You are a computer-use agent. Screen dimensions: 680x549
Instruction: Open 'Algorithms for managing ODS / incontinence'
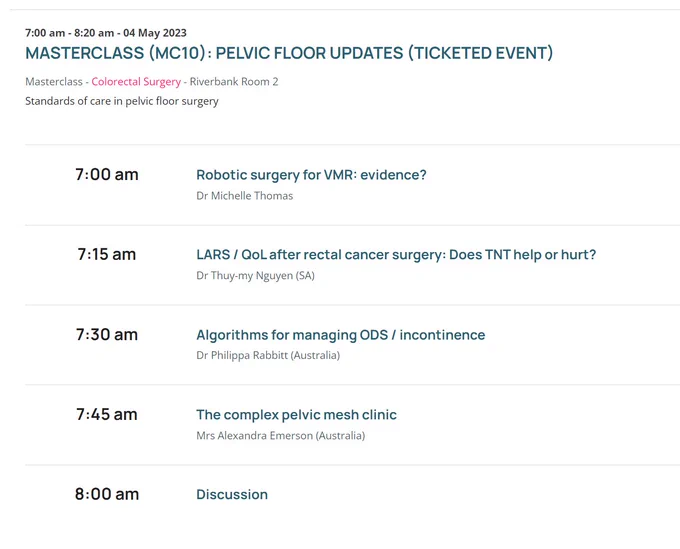coord(341,335)
